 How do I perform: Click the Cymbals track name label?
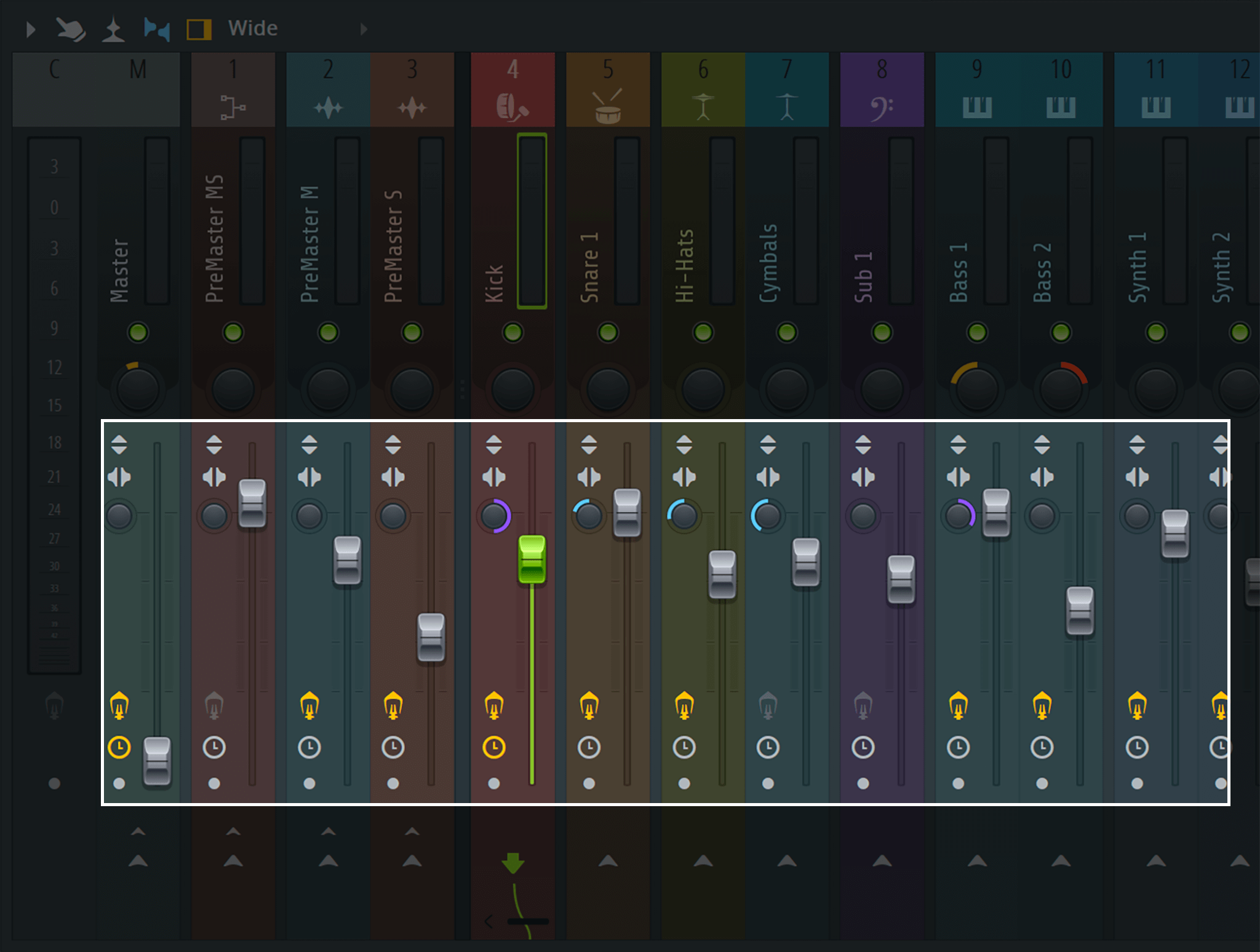coord(768,263)
